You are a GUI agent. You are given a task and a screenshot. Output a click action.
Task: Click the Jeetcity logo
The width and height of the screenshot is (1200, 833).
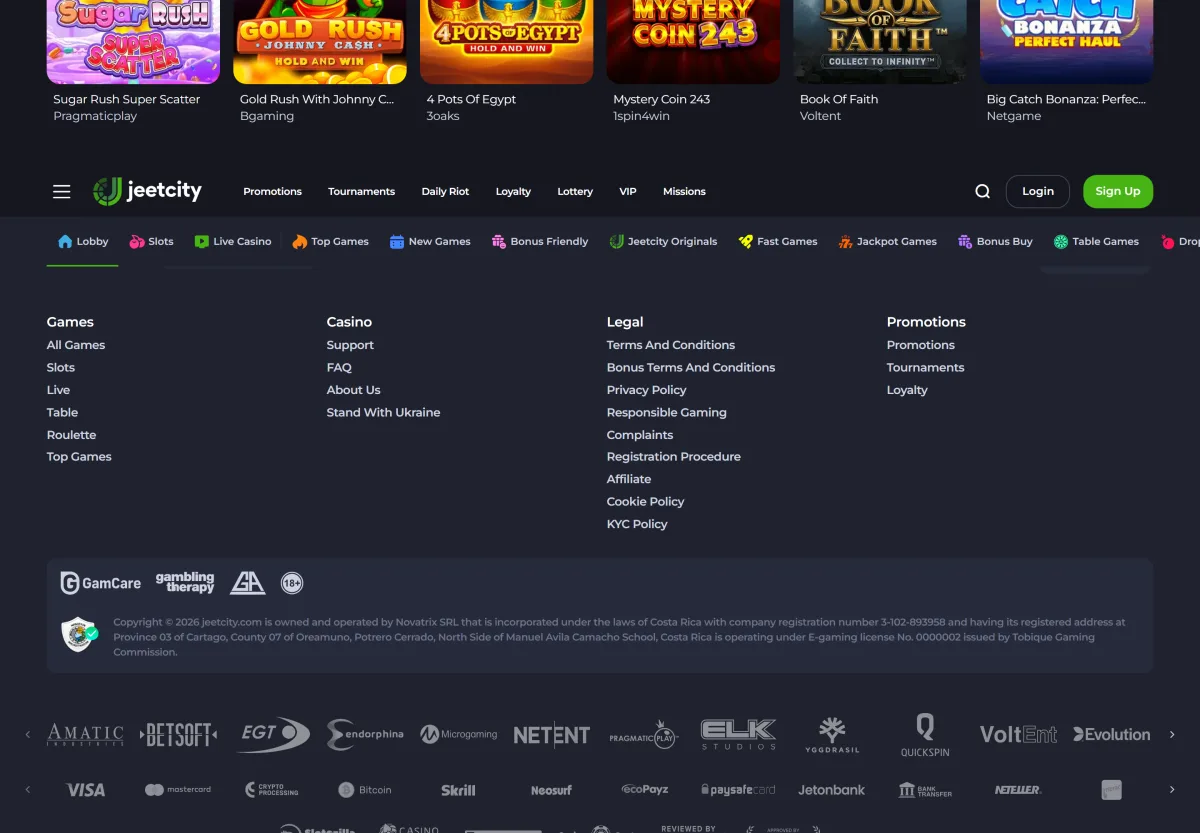pos(148,191)
